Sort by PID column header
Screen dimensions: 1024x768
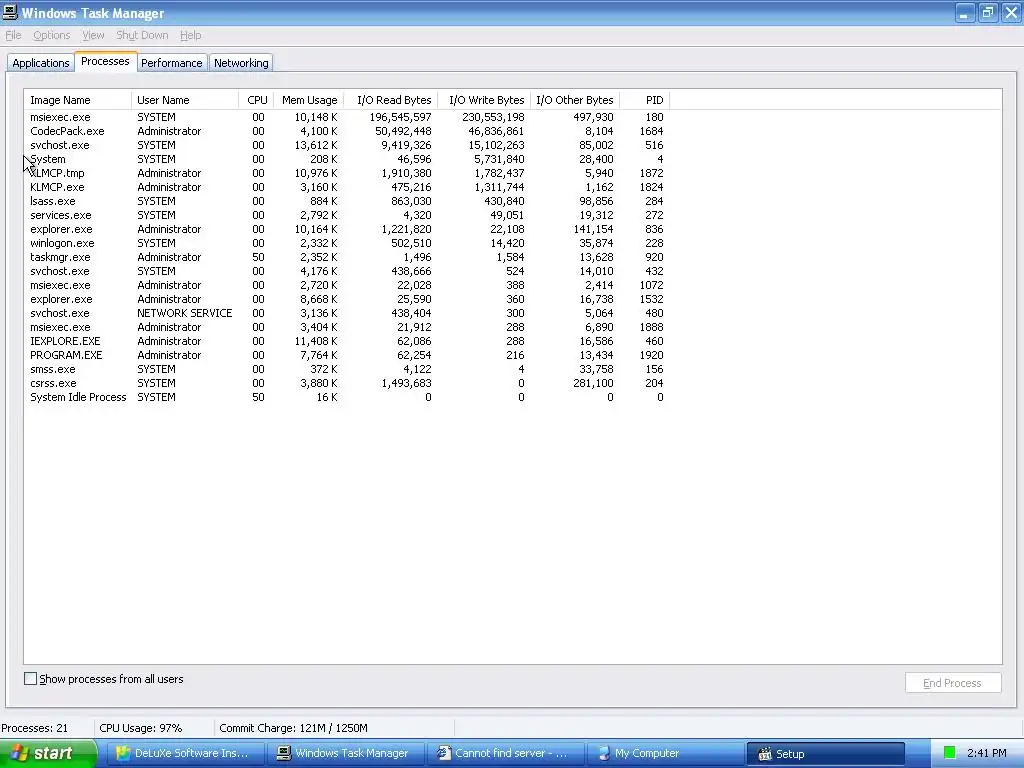click(x=645, y=100)
